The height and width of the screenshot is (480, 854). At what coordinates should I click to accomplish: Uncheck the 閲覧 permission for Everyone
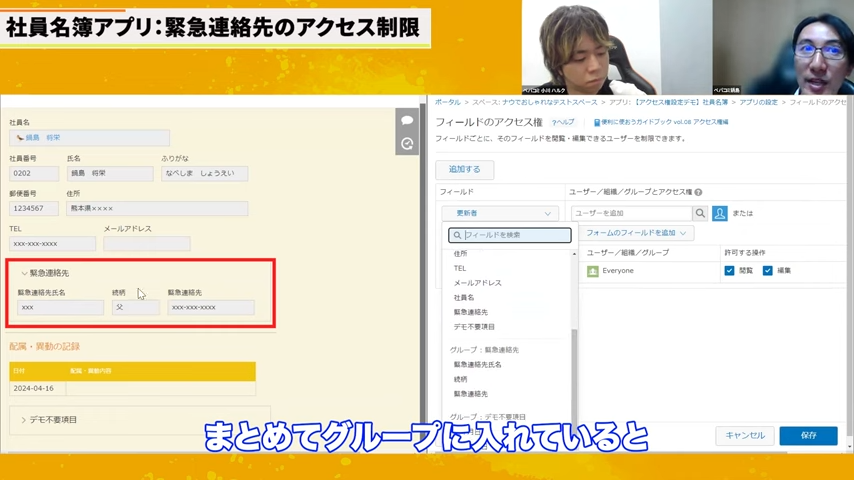click(729, 271)
